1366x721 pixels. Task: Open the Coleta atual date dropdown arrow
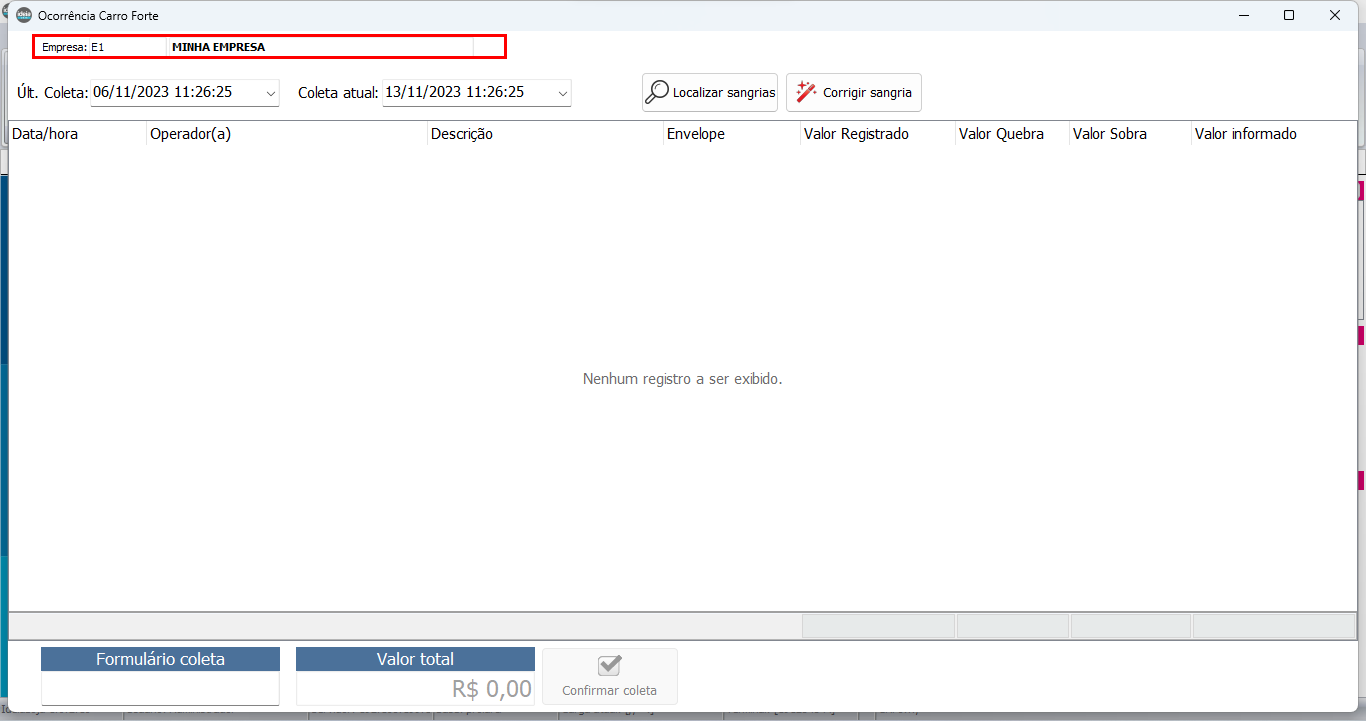[x=563, y=93]
